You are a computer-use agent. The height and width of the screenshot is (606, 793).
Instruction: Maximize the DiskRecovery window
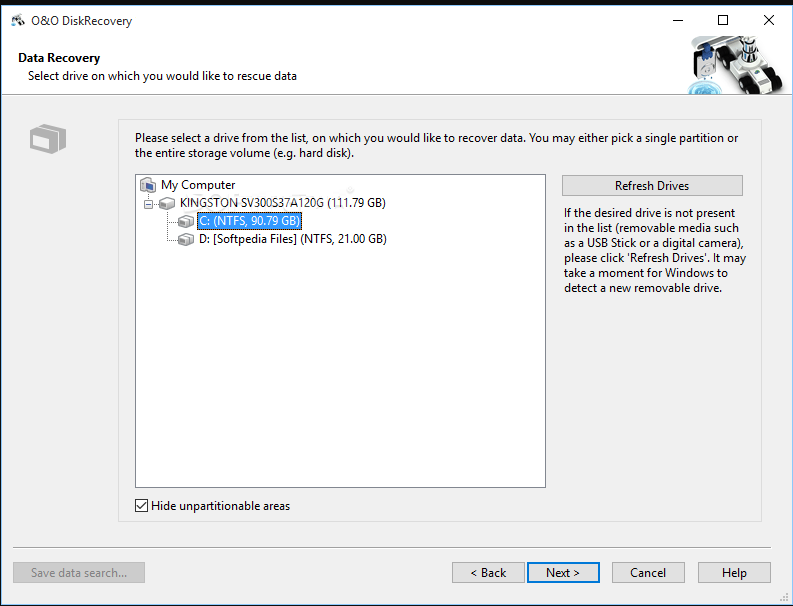tap(722, 21)
